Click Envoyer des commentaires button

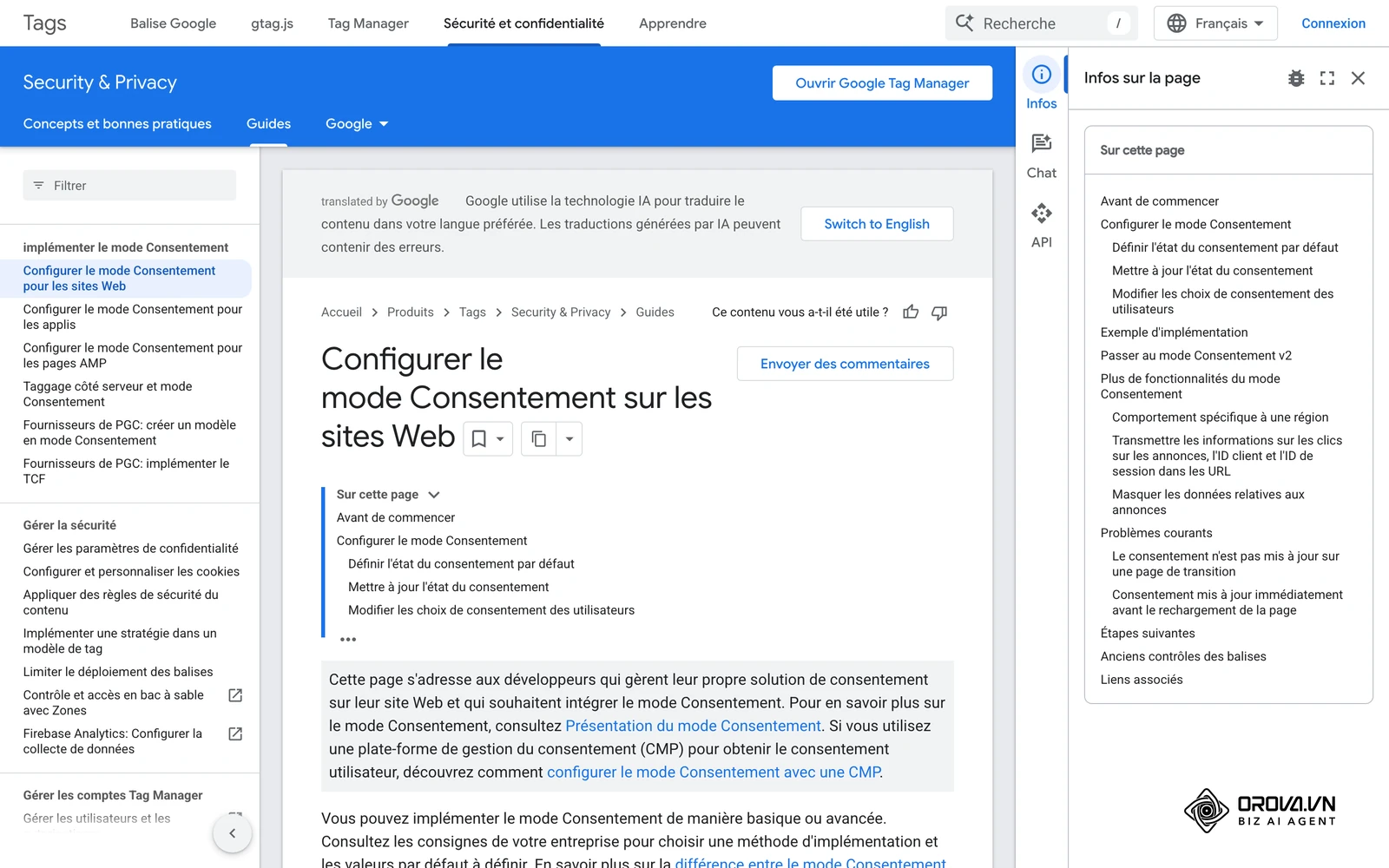pyautogui.click(x=845, y=364)
